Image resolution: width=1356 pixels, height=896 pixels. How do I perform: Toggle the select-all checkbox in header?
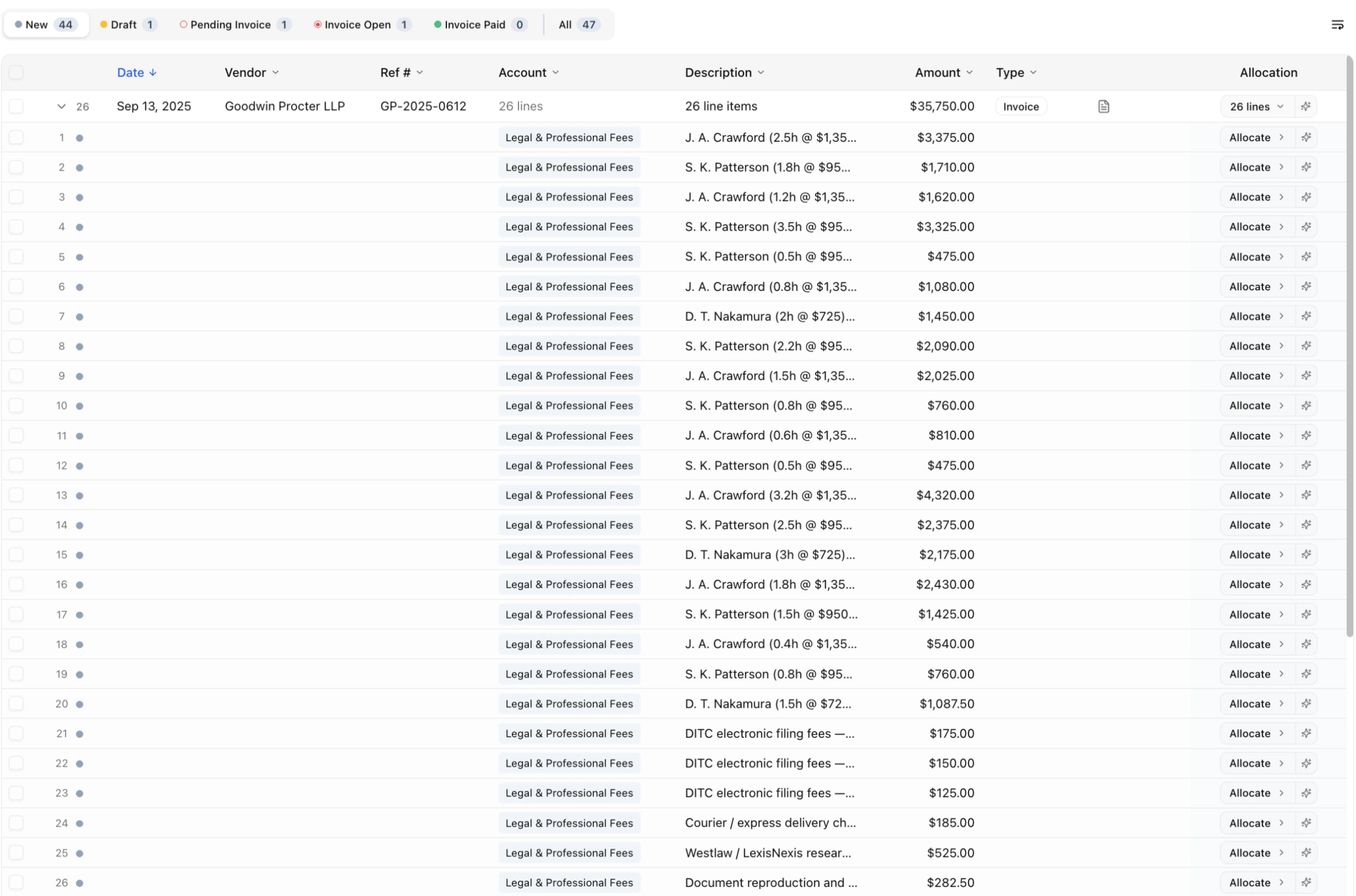tap(16, 72)
